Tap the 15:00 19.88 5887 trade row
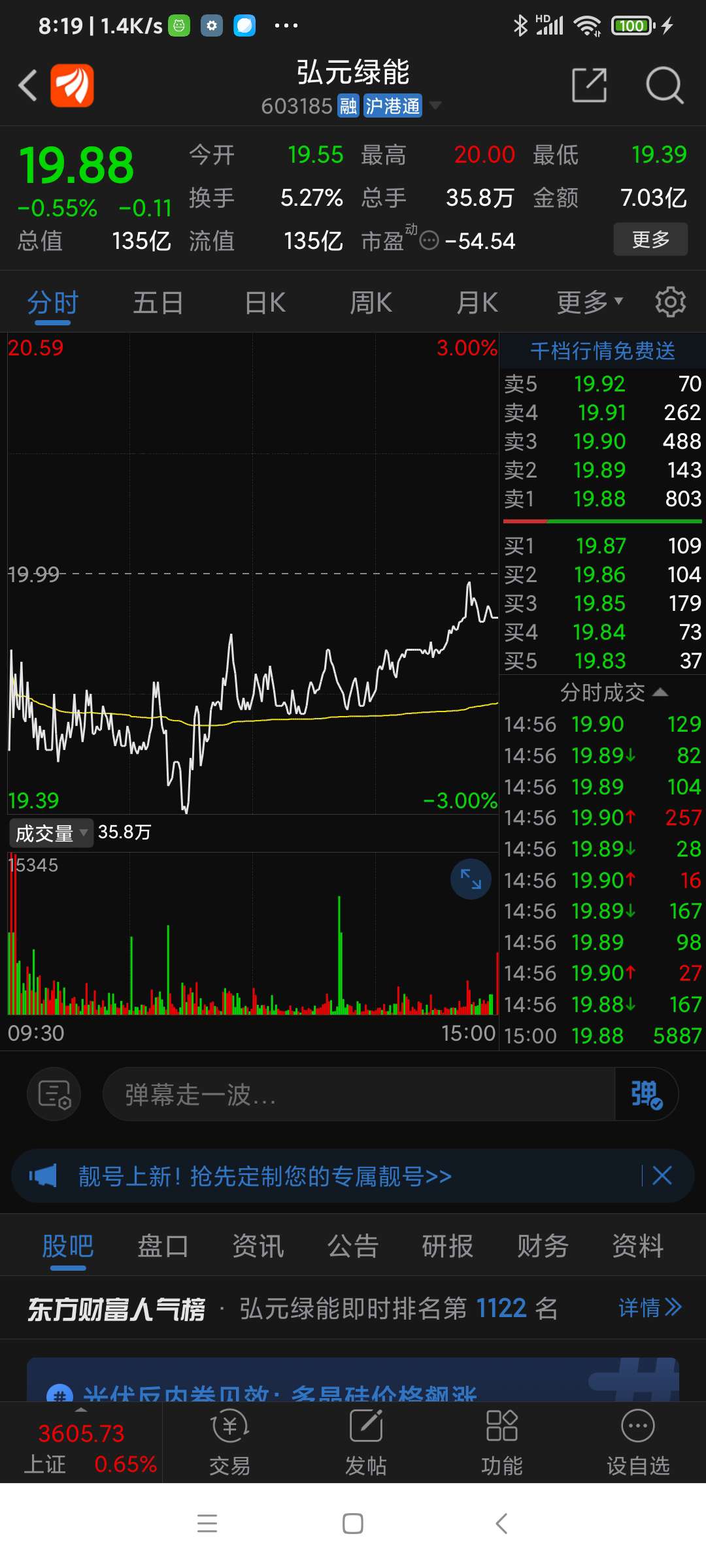This screenshot has height=1568, width=706. click(x=603, y=1036)
